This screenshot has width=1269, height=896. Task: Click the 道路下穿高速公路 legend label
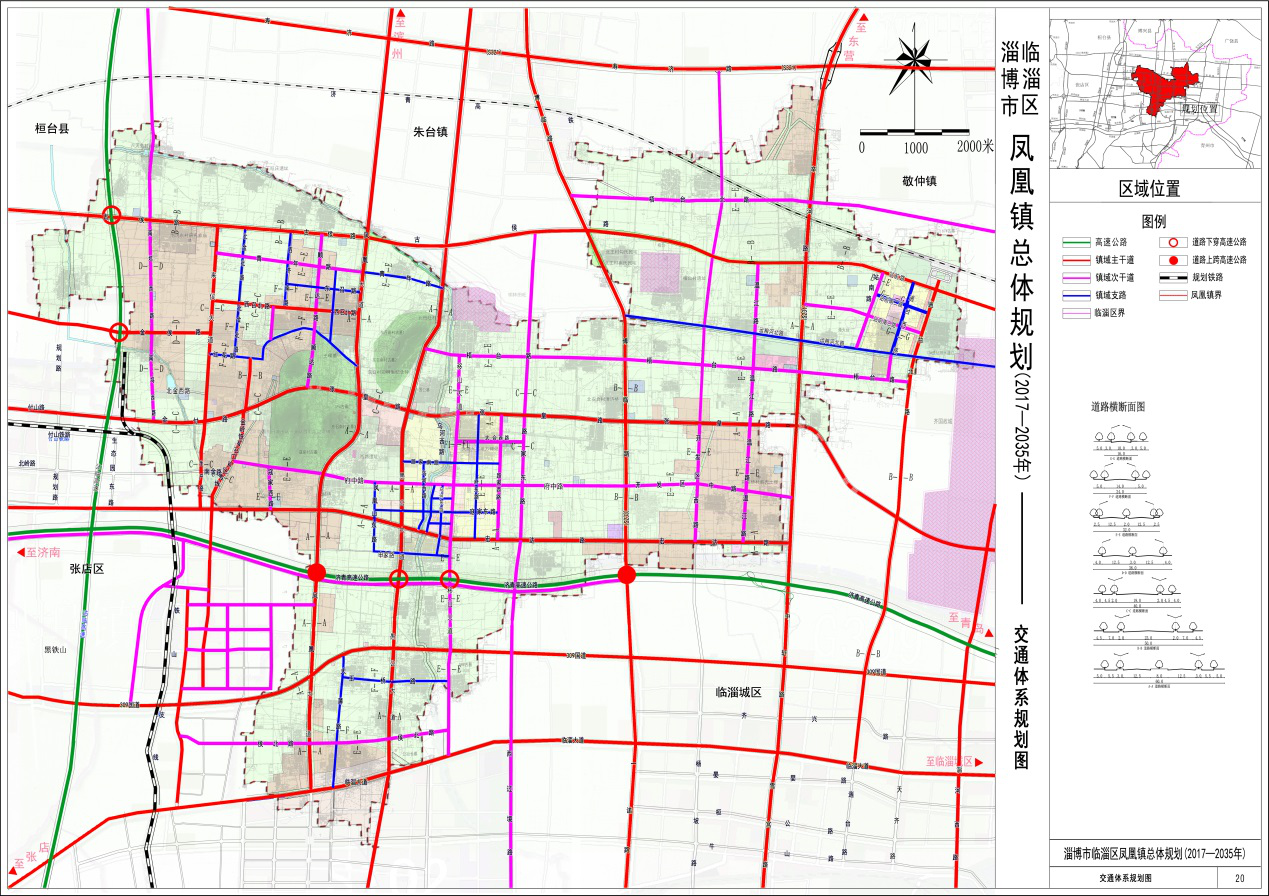coord(1219,242)
